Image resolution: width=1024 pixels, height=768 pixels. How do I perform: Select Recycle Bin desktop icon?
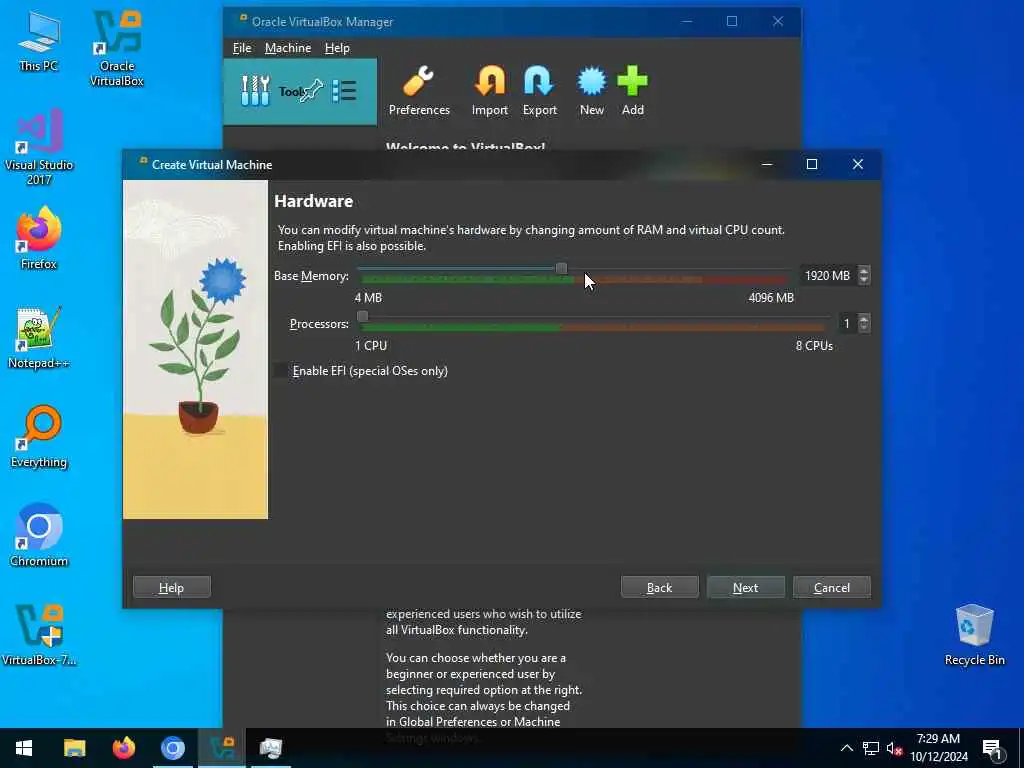(974, 635)
